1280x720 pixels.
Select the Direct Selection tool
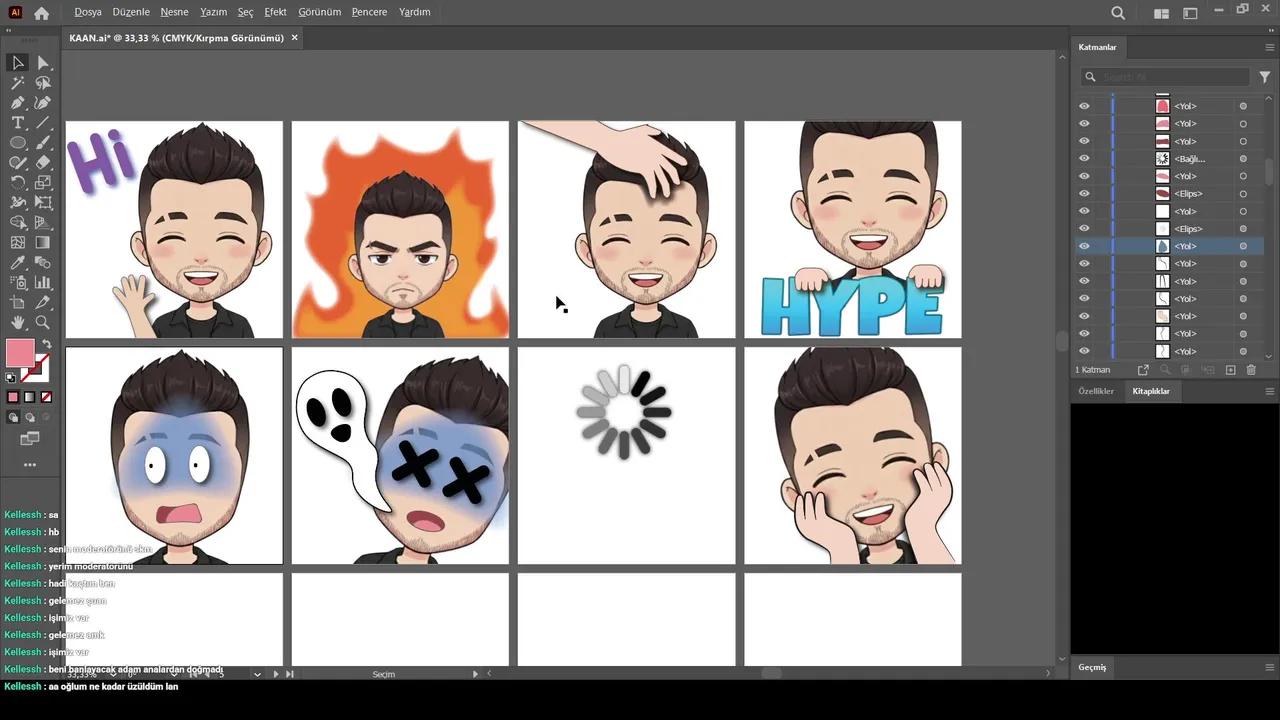(43, 62)
